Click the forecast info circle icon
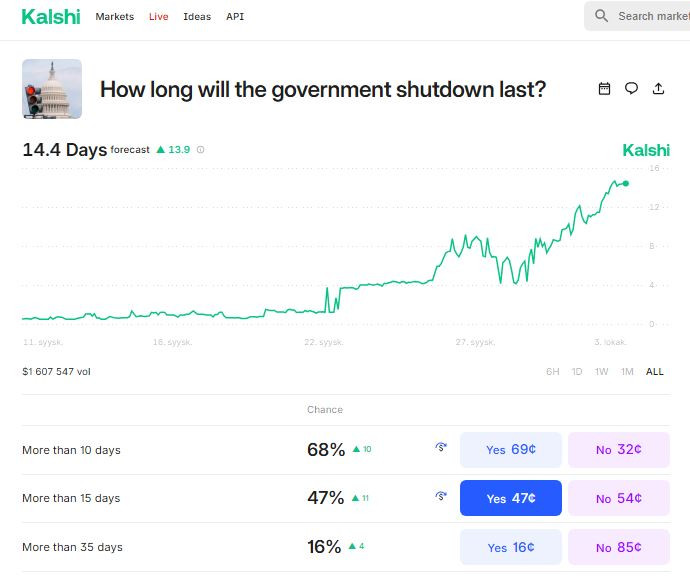 [201, 150]
